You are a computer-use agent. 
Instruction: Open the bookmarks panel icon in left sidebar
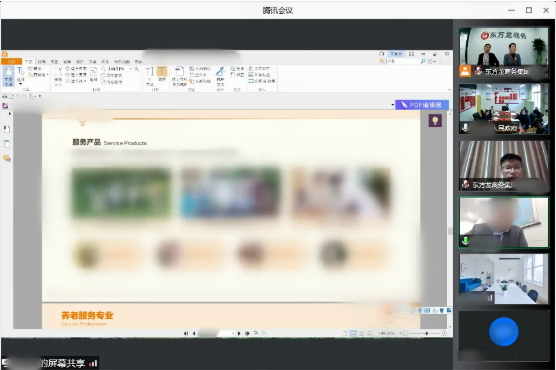tap(7, 129)
